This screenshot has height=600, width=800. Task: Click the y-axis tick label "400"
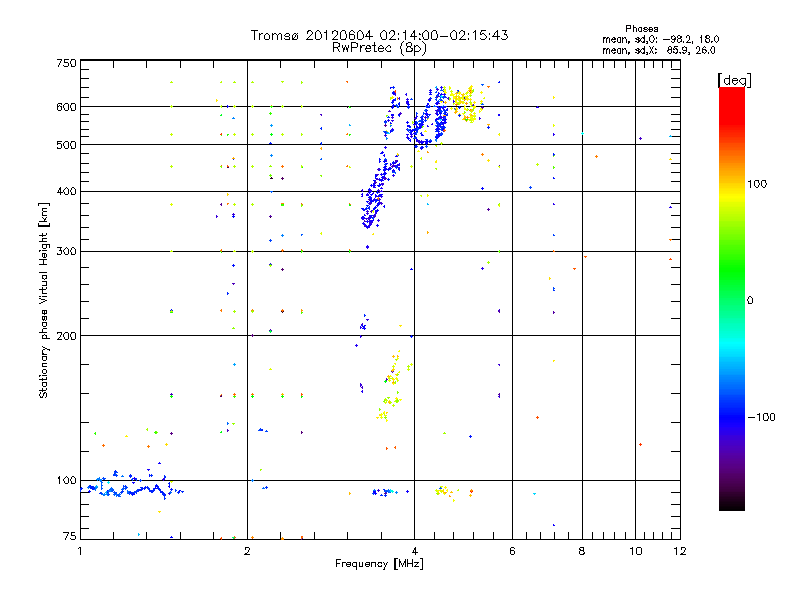click(66, 191)
